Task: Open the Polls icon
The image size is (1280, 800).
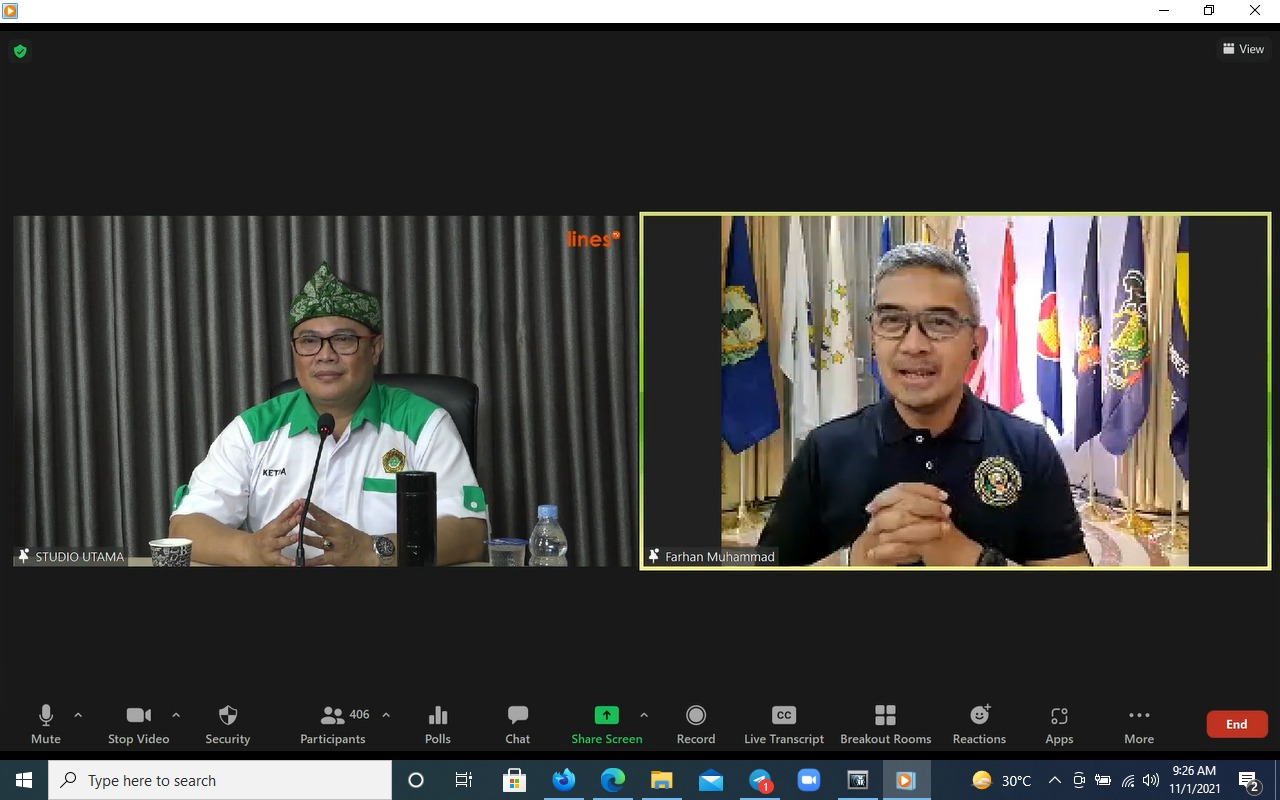Action: pyautogui.click(x=438, y=725)
